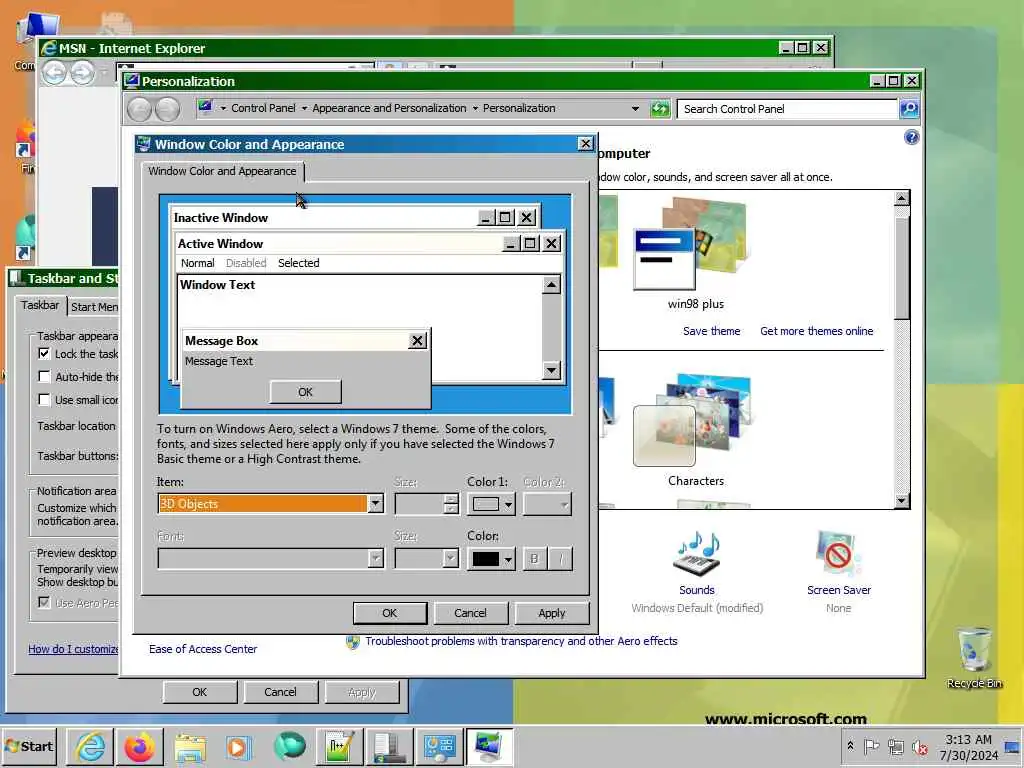Screen dimensions: 1024x768
Task: Open the Ease of Access Center link
Action: (x=203, y=649)
